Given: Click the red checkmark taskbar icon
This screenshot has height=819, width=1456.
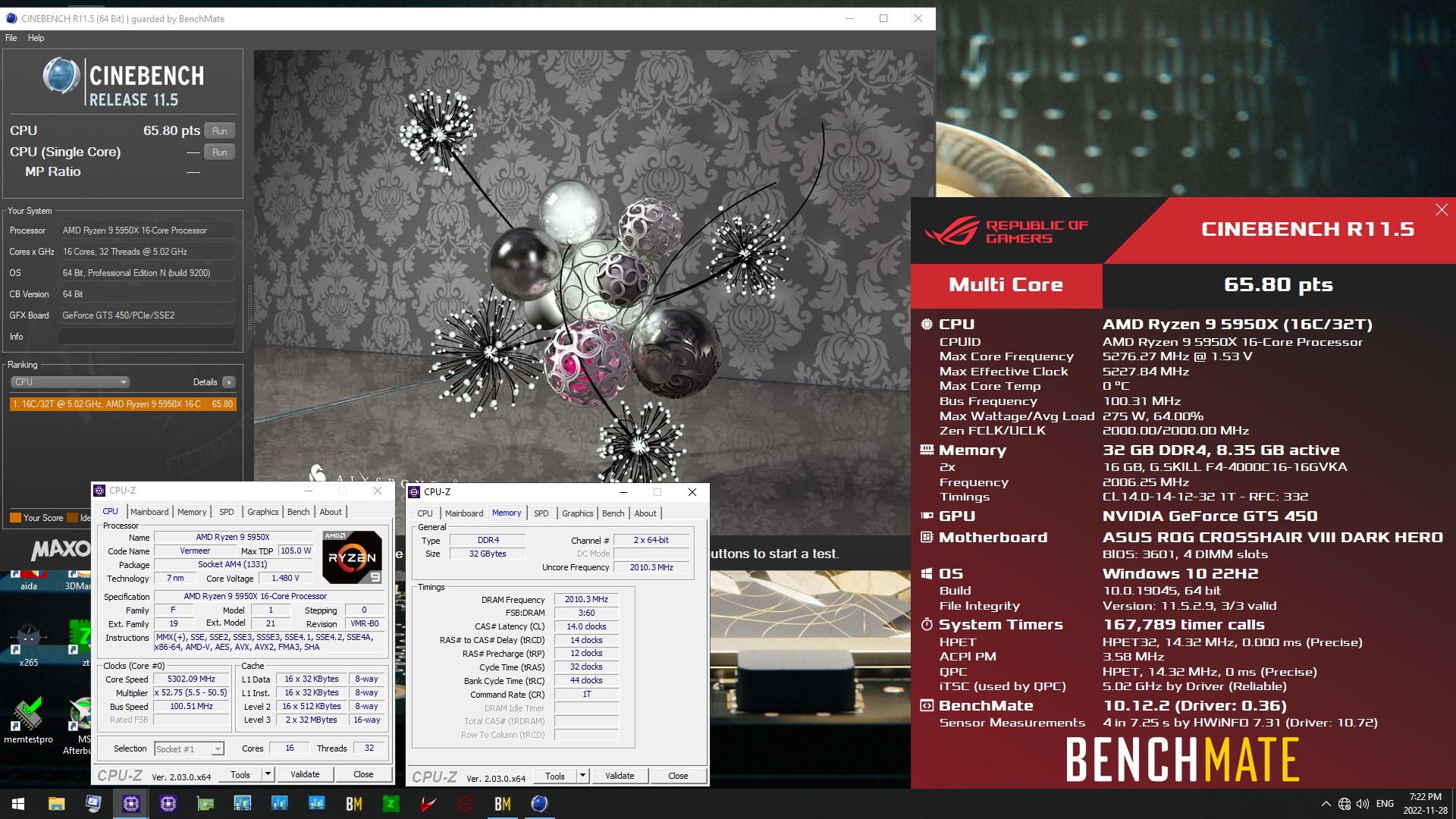Looking at the screenshot, I should 428,804.
